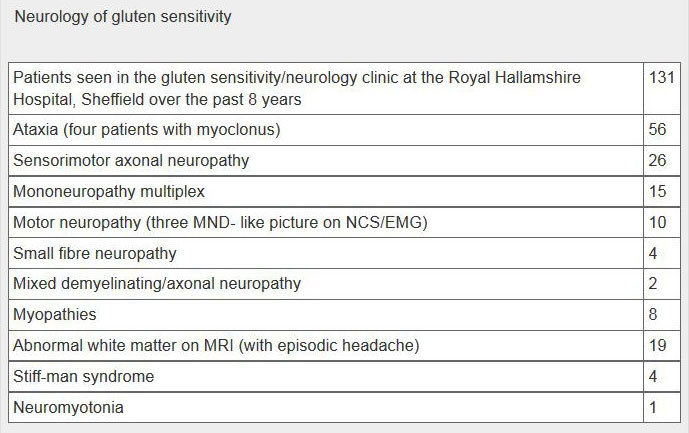Select the Royal Hallamshire Hospital patients row
This screenshot has width=689, height=433.
click(344, 88)
